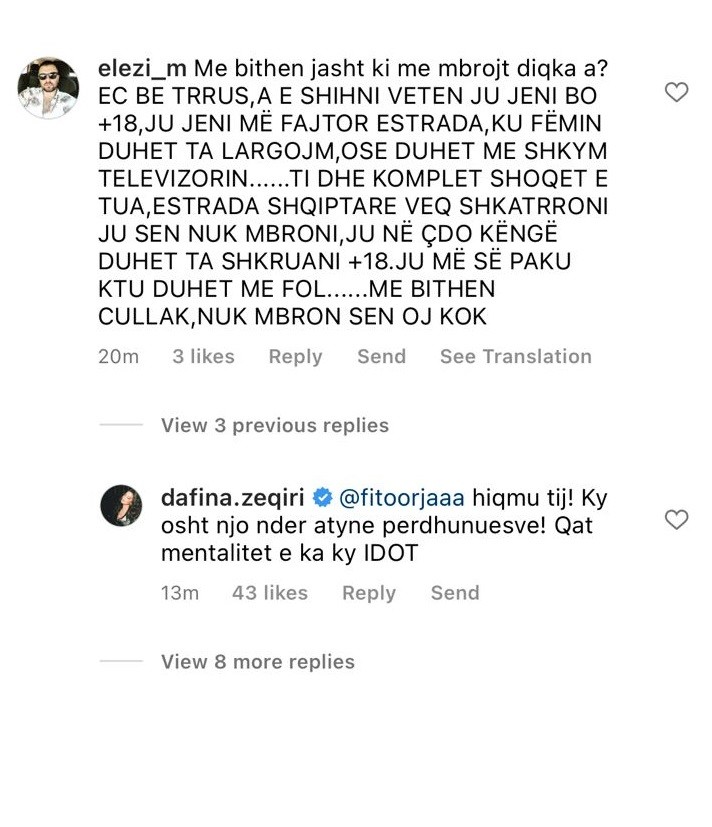This screenshot has height=827, width=712.
Task: Open elezi_m's profile picture
Action: tap(48, 87)
